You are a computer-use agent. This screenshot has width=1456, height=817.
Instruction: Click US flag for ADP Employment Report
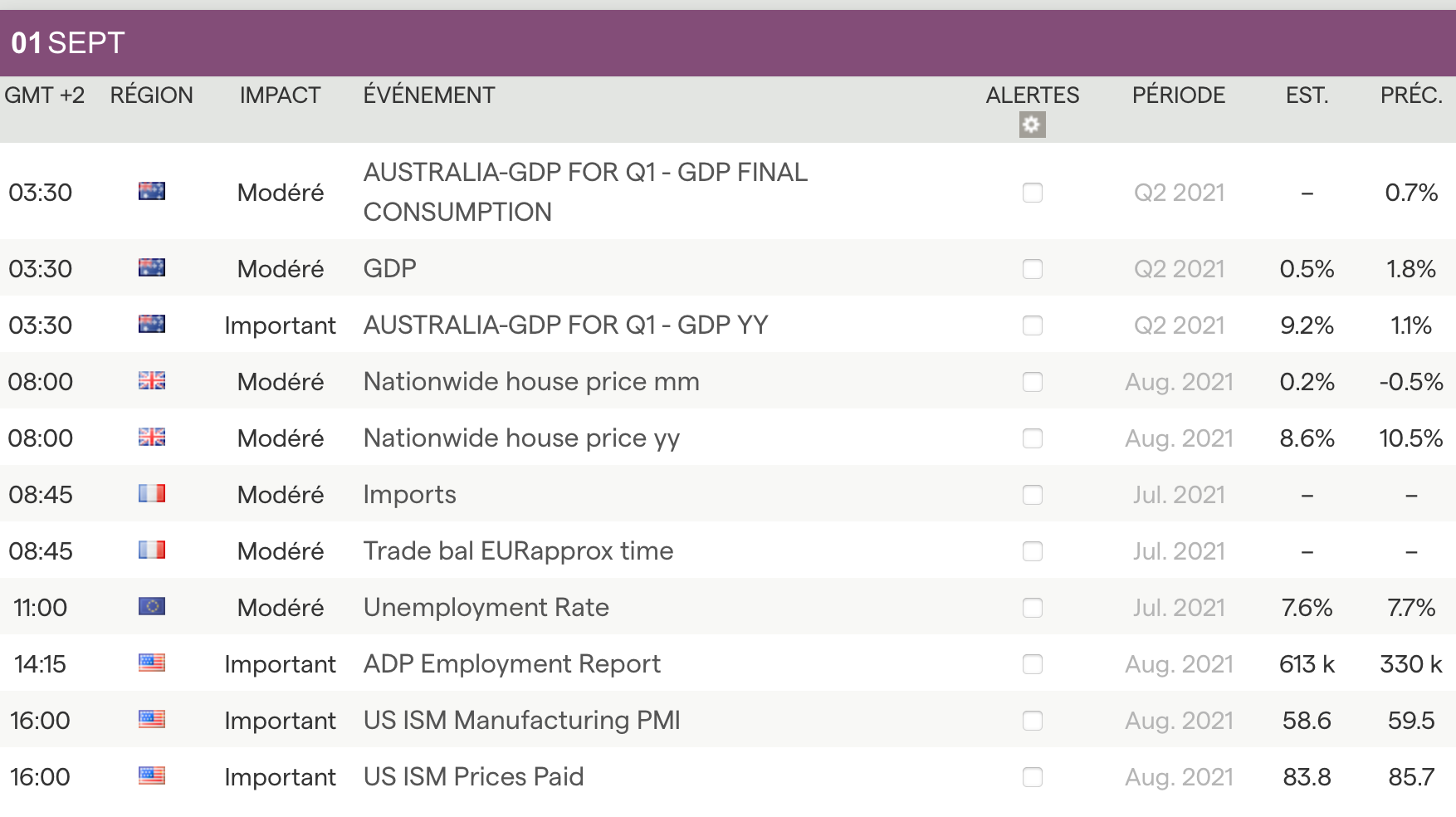click(152, 663)
